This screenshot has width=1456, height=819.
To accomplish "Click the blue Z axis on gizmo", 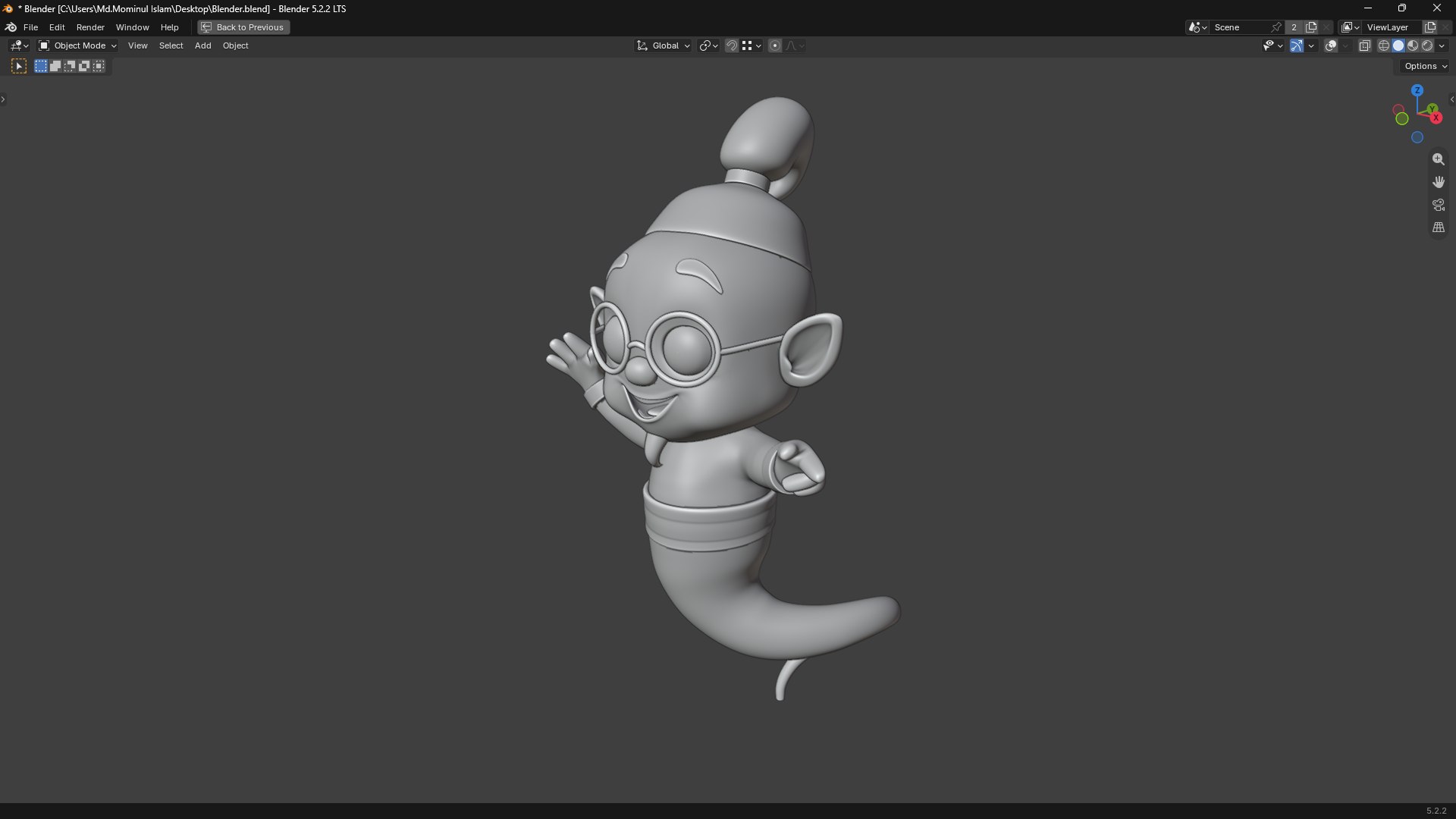I will (x=1417, y=90).
